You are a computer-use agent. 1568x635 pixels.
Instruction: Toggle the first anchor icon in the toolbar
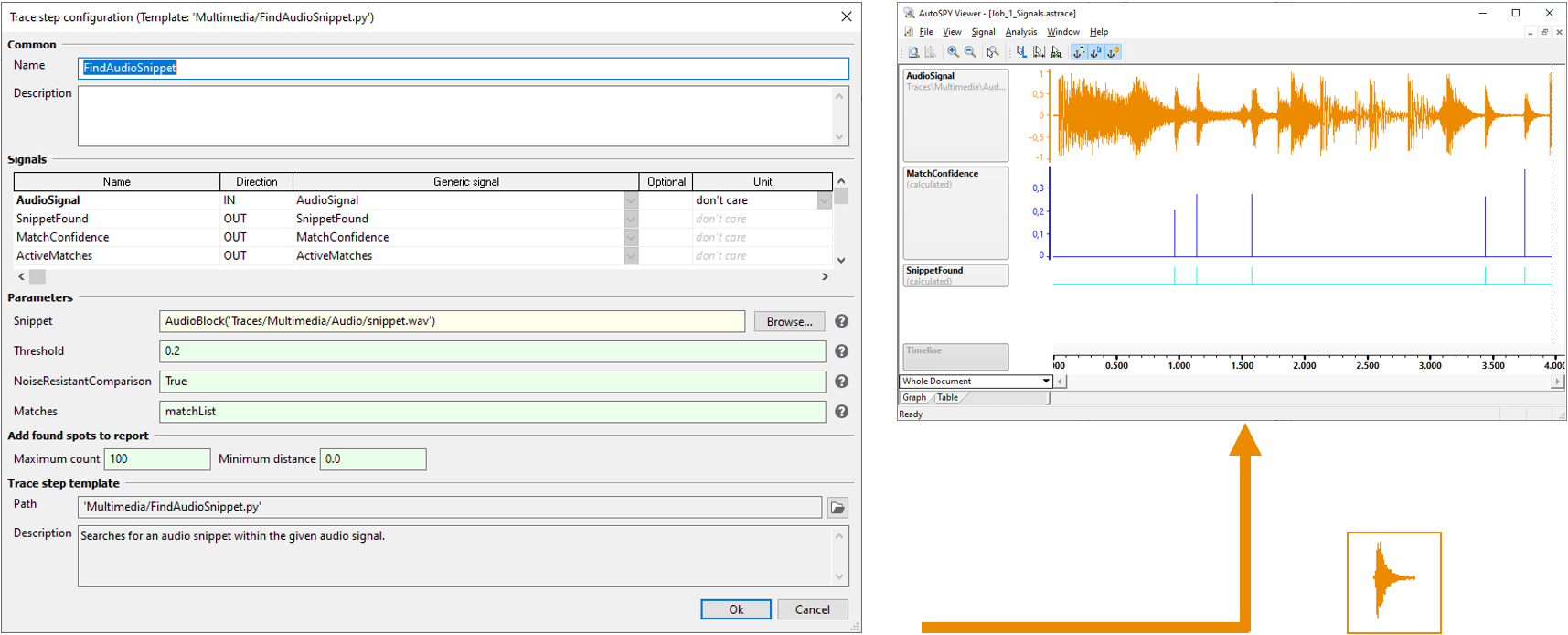(x=1079, y=52)
